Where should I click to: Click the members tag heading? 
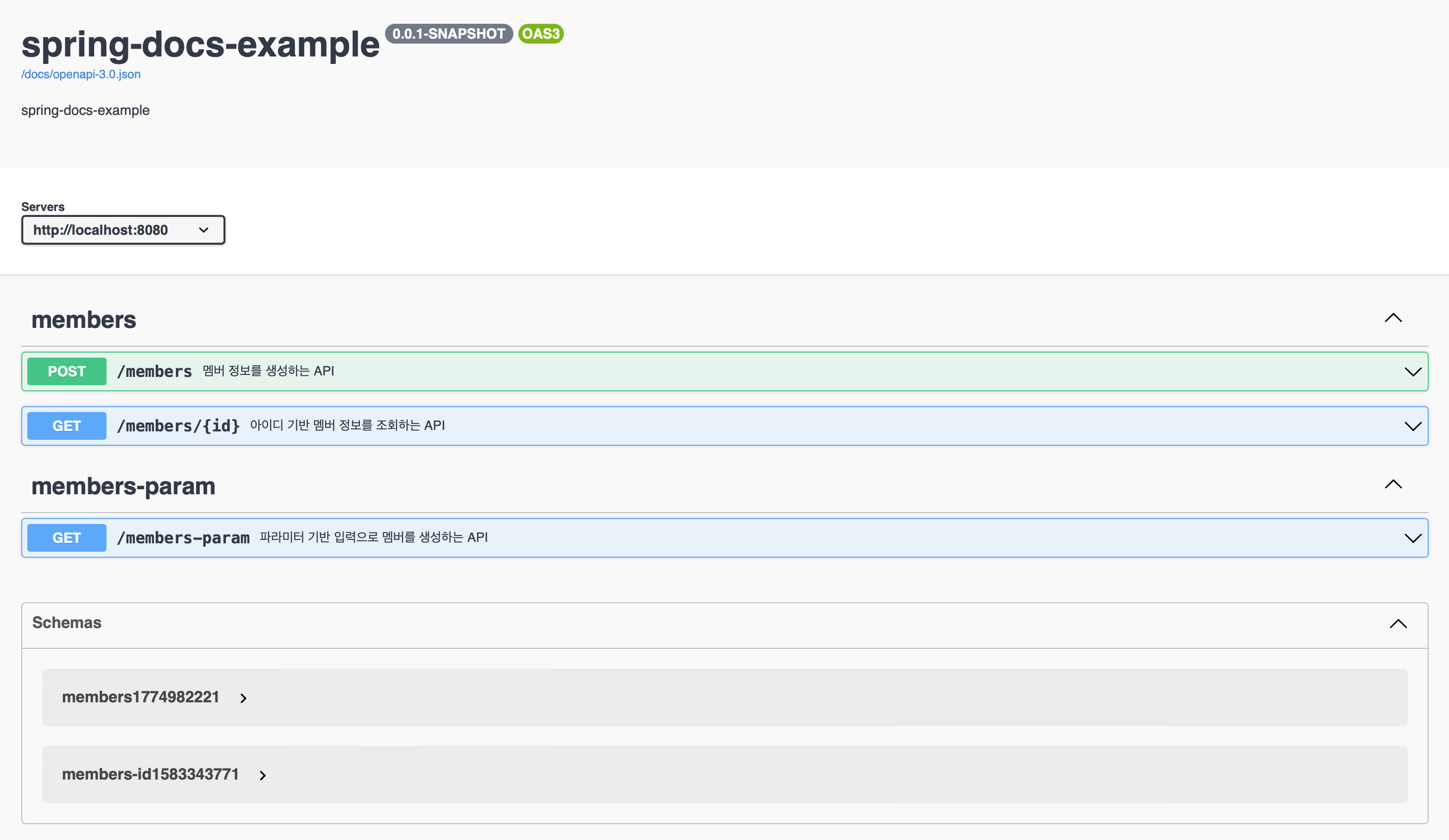click(84, 320)
